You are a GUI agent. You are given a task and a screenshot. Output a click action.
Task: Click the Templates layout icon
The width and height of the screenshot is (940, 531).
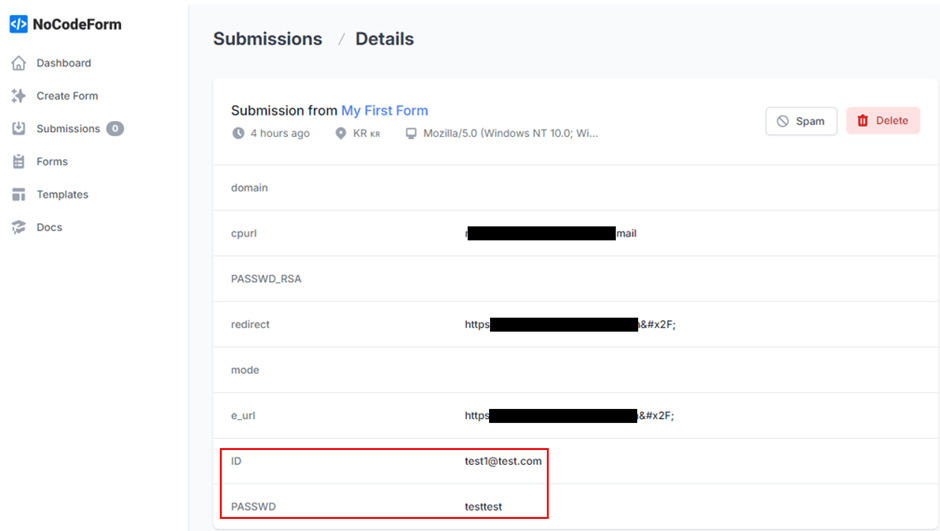pyautogui.click(x=19, y=194)
